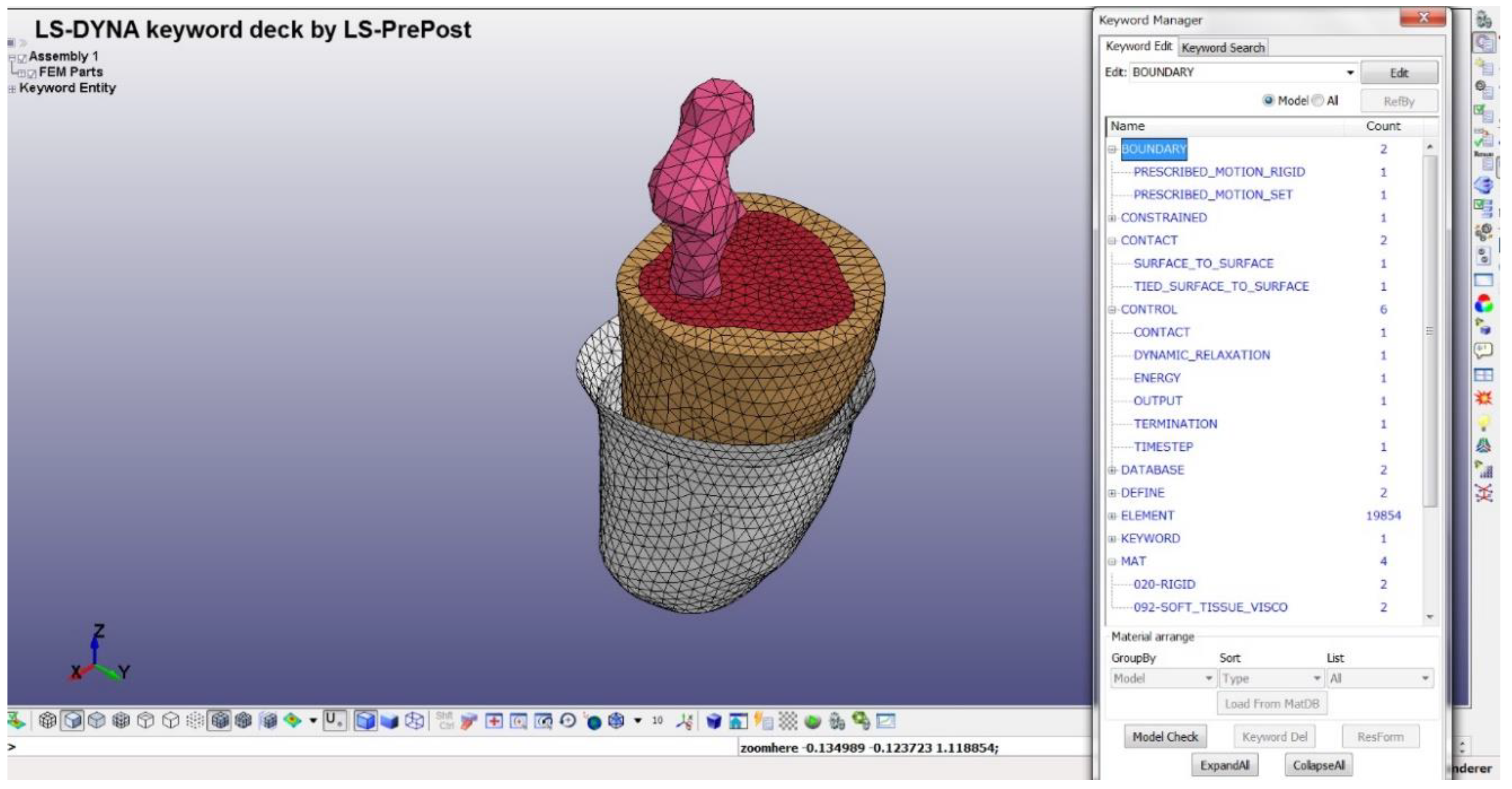This screenshot has height=789, width=1512.
Task: Select the Model radio button
Action: (1268, 100)
